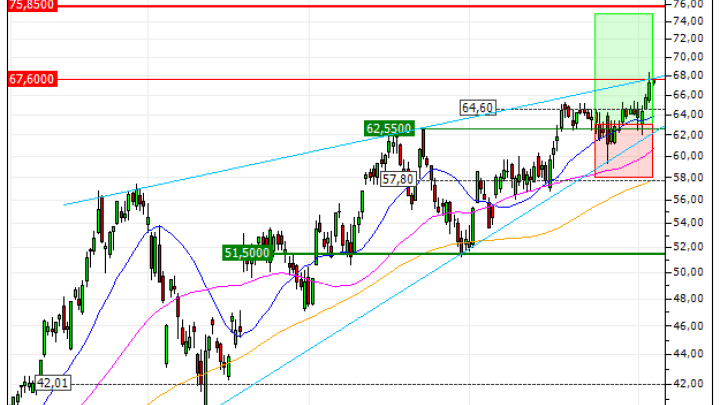Click the 42,00 axis price tick
The height and width of the screenshot is (405, 720).
tap(688, 383)
